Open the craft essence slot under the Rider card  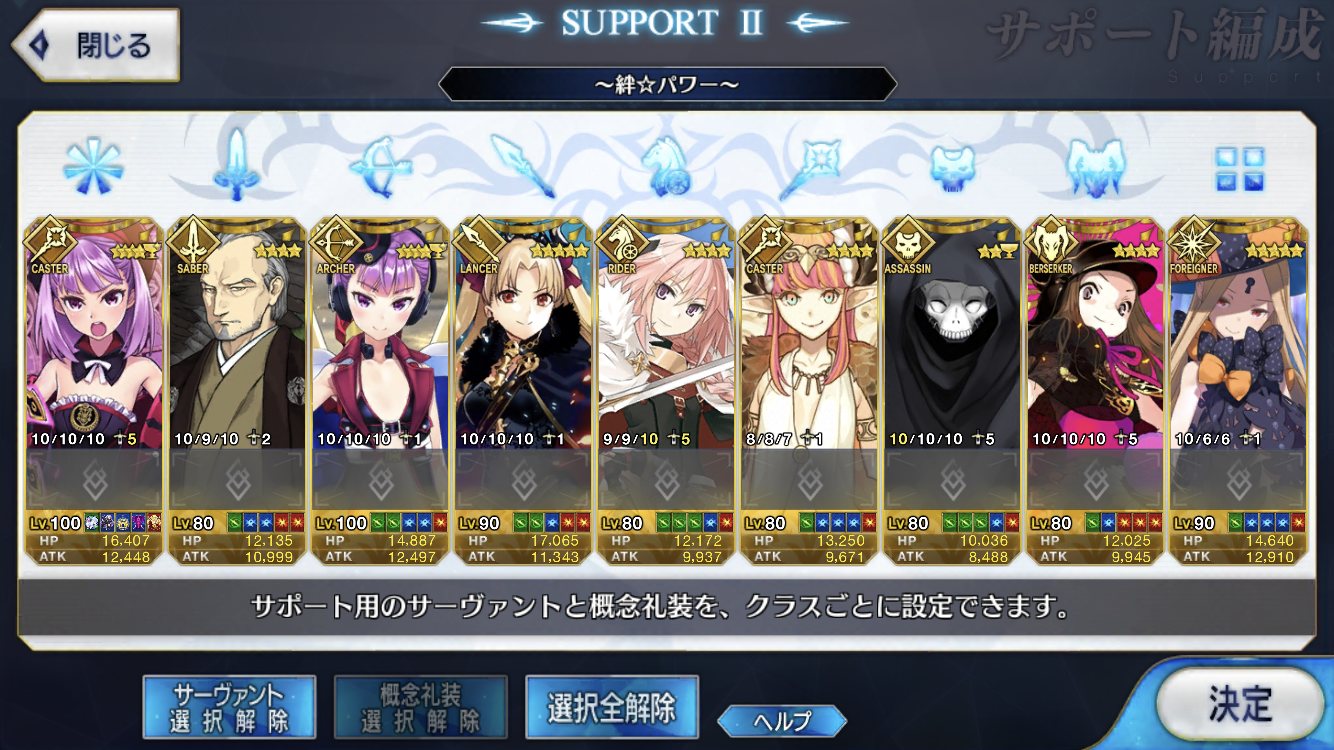[x=667, y=482]
